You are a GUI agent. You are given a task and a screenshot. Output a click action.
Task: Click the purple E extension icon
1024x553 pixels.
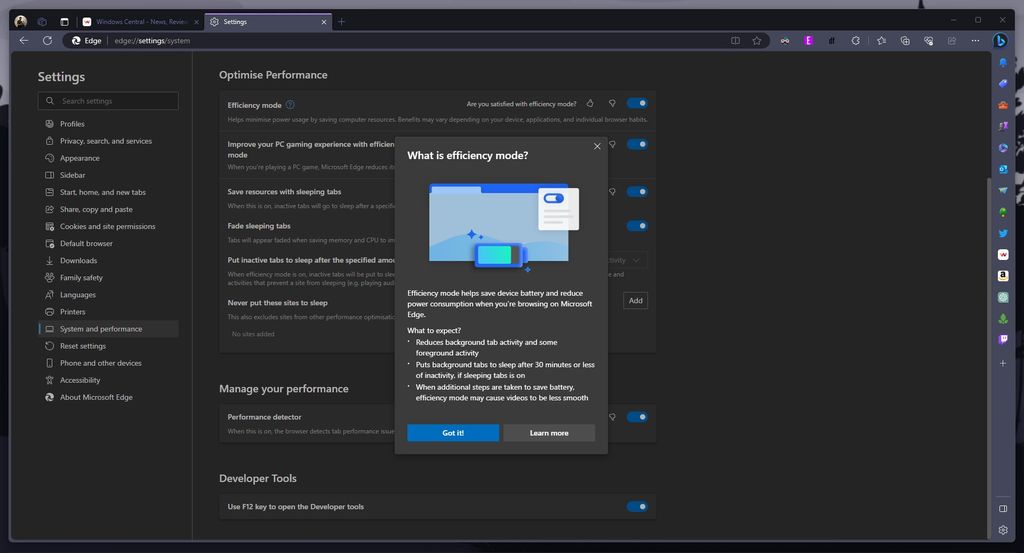[808, 40]
